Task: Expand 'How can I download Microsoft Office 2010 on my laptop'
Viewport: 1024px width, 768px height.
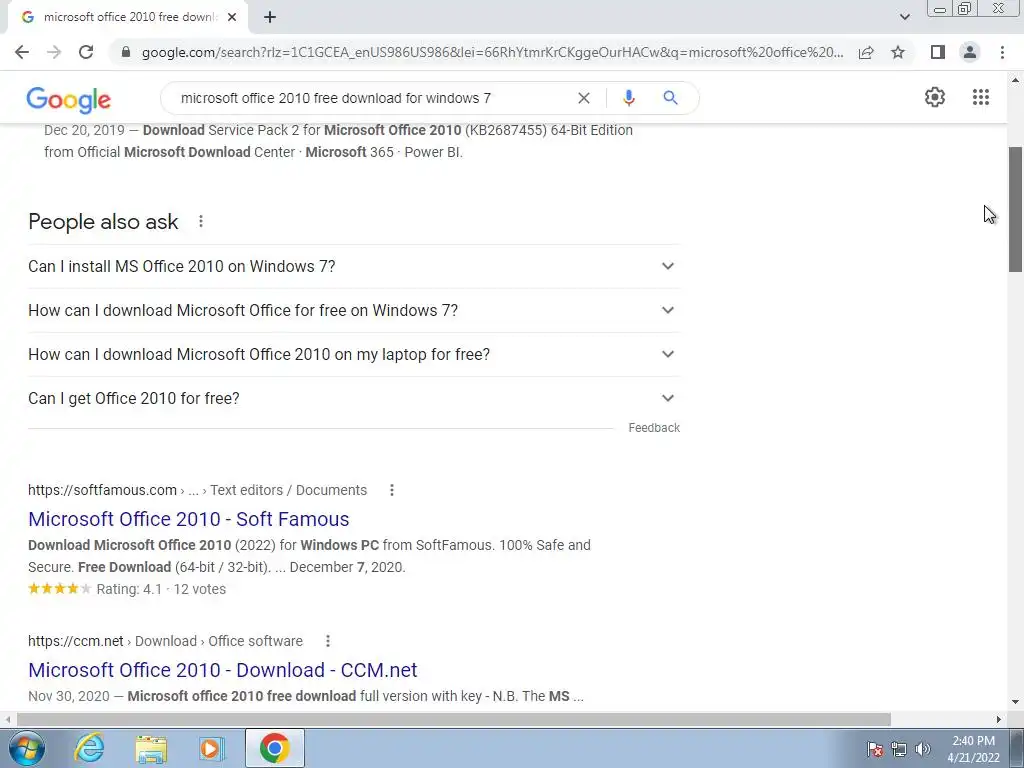Action: [x=354, y=354]
